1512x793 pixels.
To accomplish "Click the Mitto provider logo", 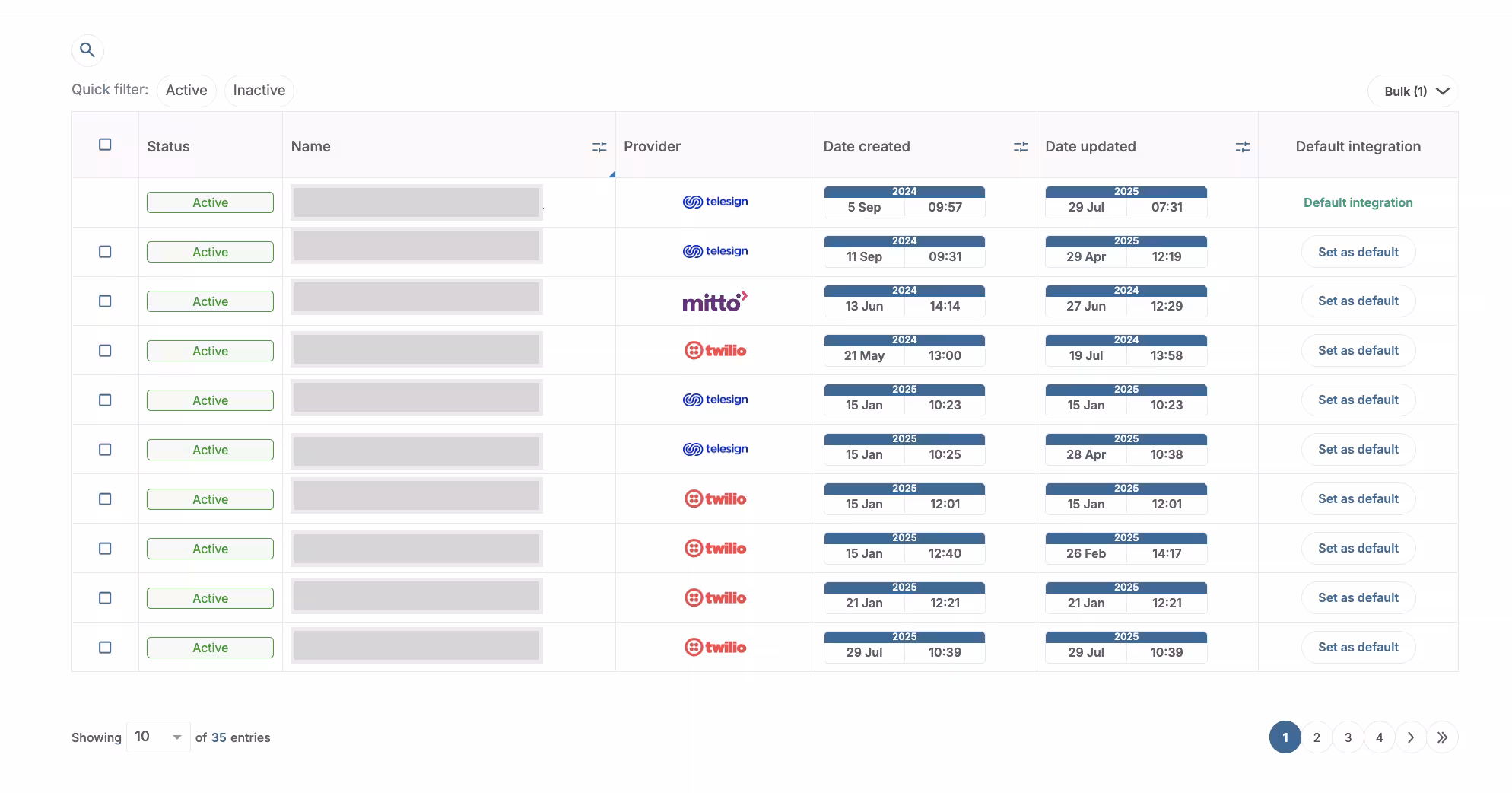I will pyautogui.click(x=715, y=301).
